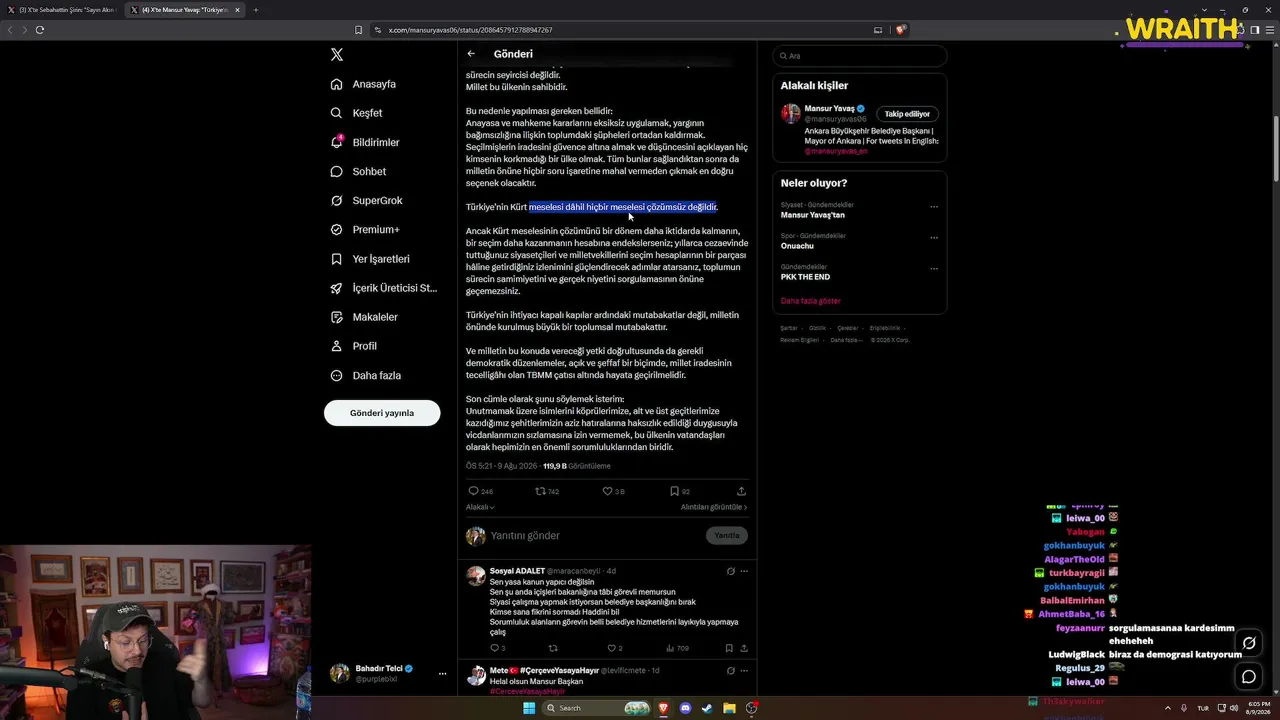Open a new browser tab

coord(255,10)
